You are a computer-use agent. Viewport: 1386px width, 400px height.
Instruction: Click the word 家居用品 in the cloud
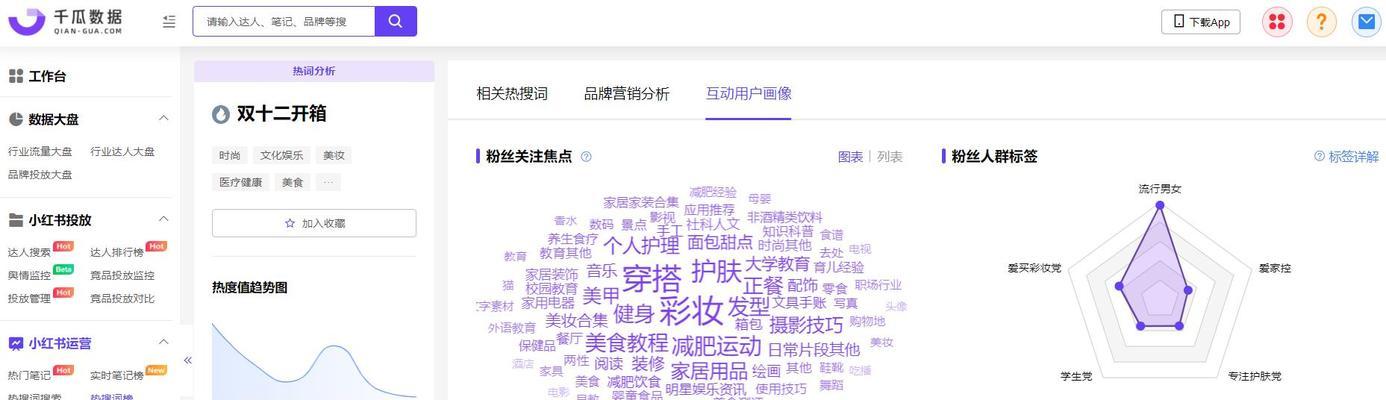click(x=708, y=372)
